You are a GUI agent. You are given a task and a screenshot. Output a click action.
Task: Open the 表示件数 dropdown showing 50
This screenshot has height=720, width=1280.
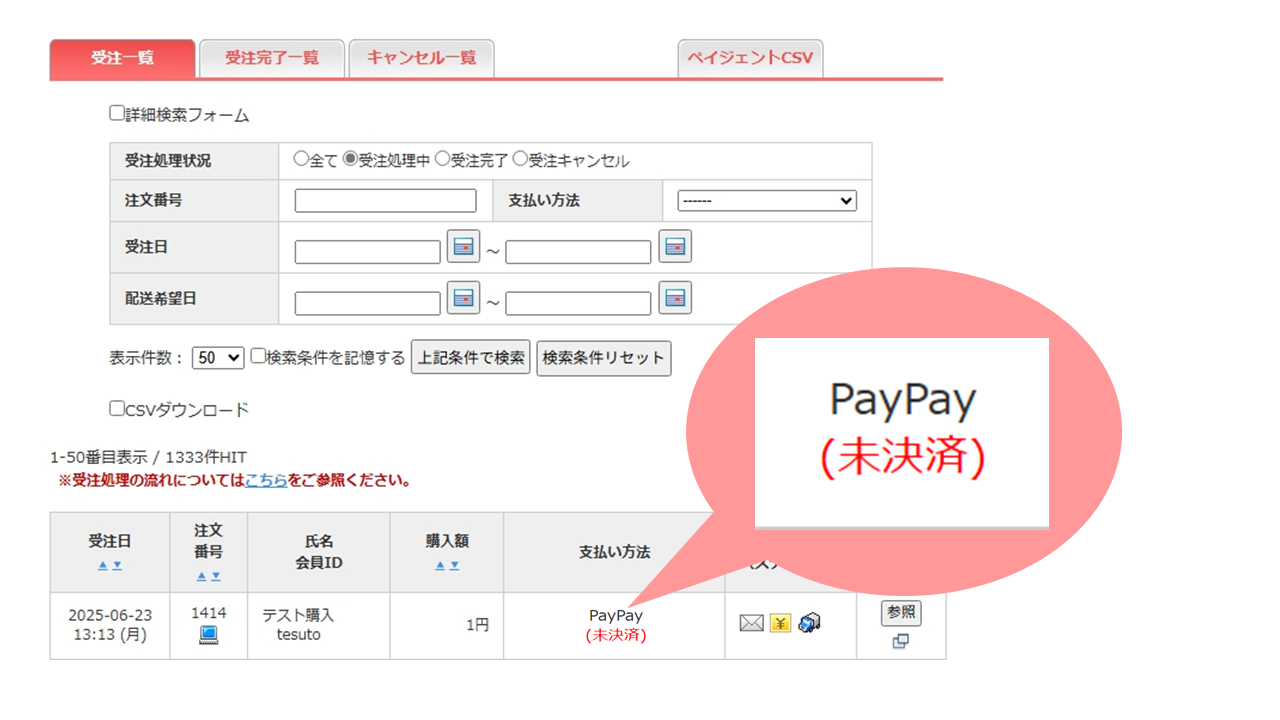pyautogui.click(x=218, y=357)
